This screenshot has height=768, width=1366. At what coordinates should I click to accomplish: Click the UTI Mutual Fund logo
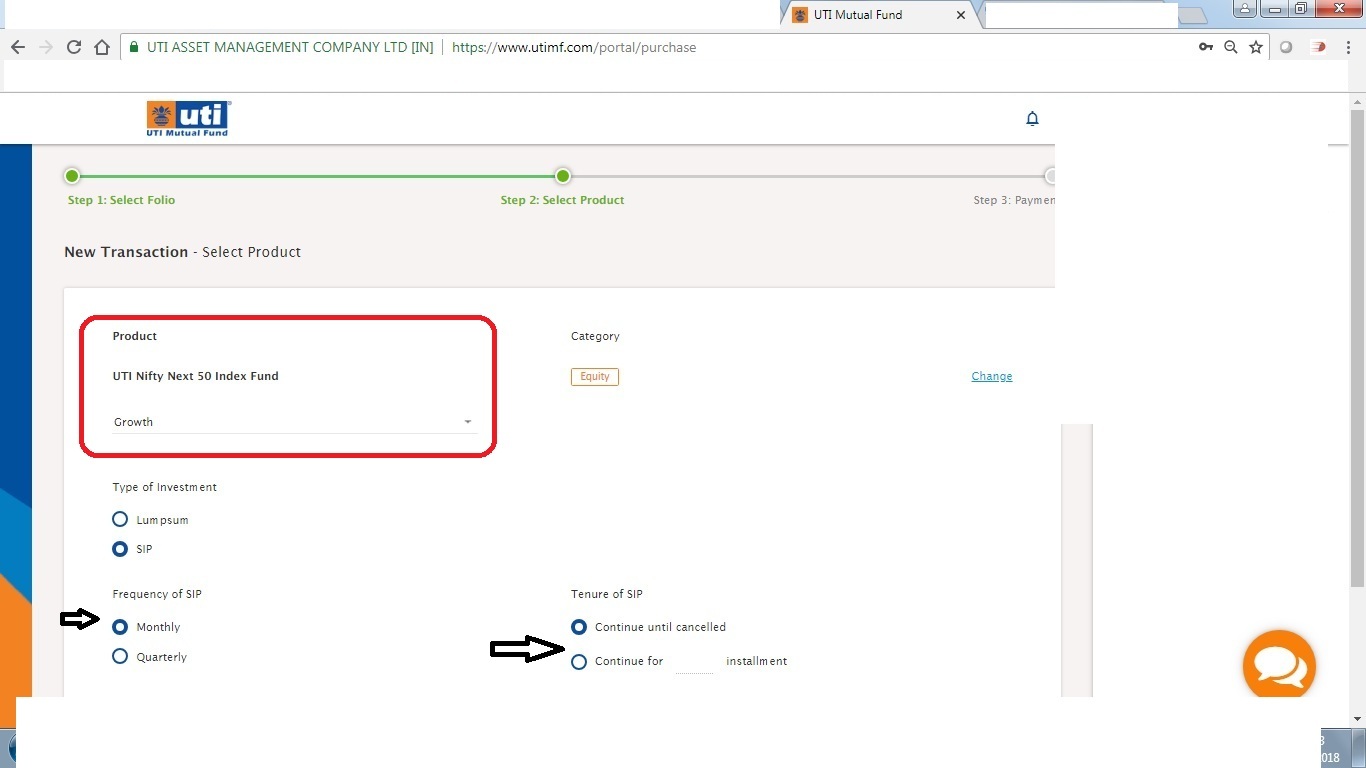pyautogui.click(x=188, y=118)
